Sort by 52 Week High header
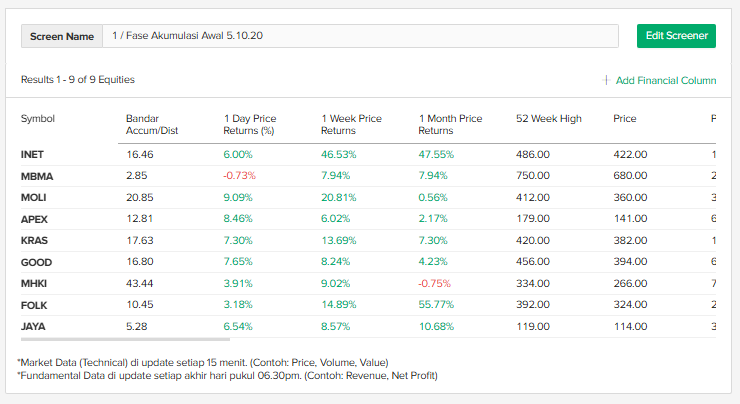This screenshot has height=404, width=740. pos(548,119)
